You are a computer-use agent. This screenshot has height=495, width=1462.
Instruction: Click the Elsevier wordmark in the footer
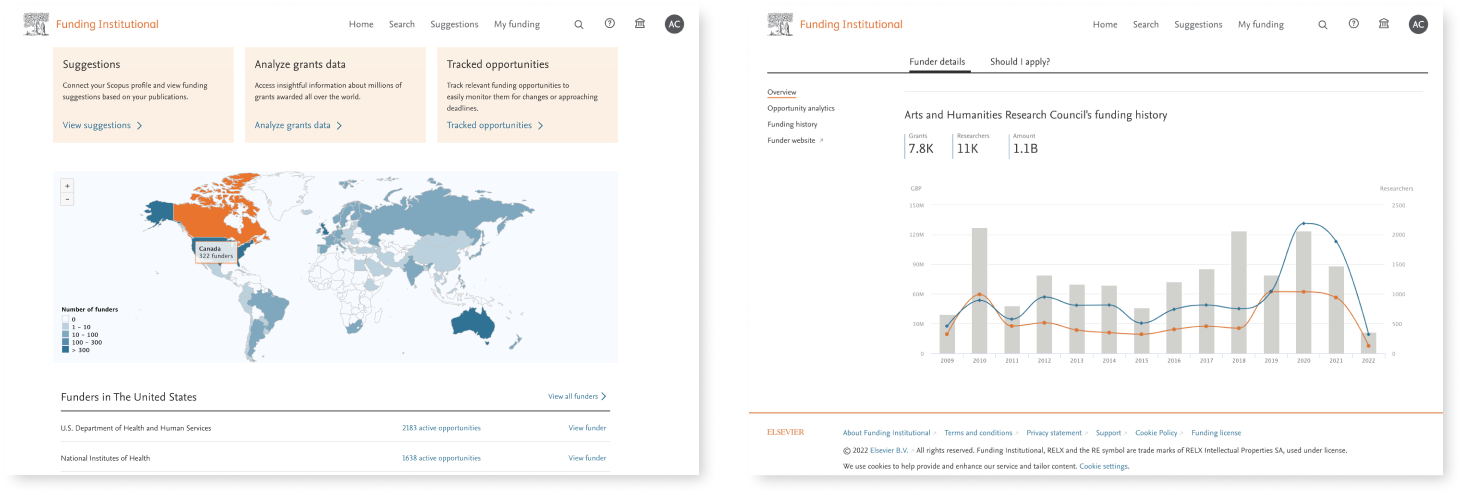(x=785, y=433)
